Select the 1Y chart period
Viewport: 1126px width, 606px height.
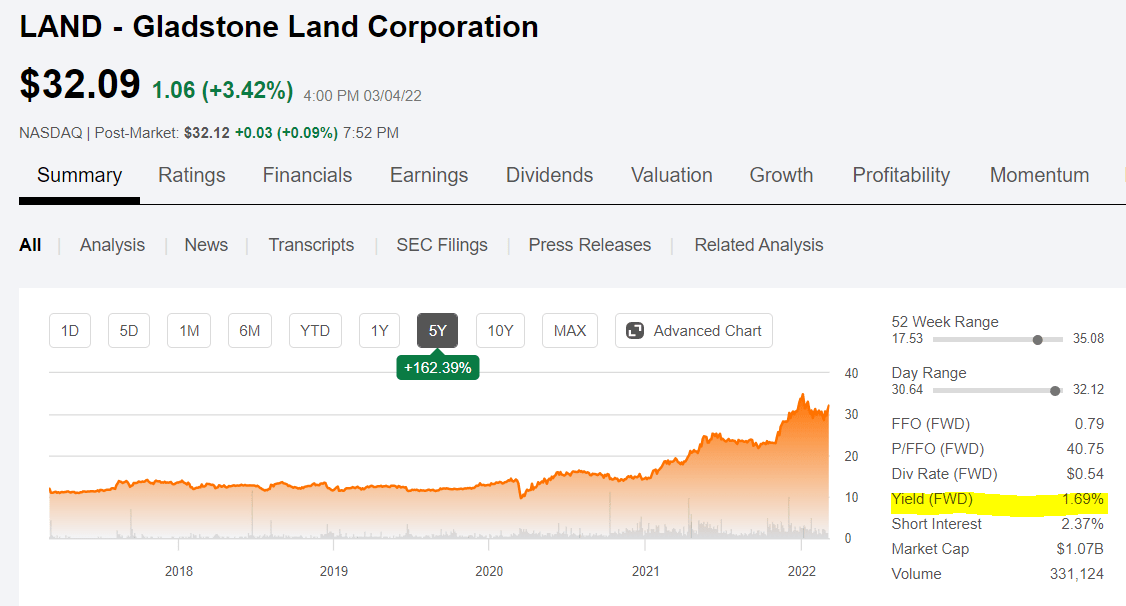(378, 330)
